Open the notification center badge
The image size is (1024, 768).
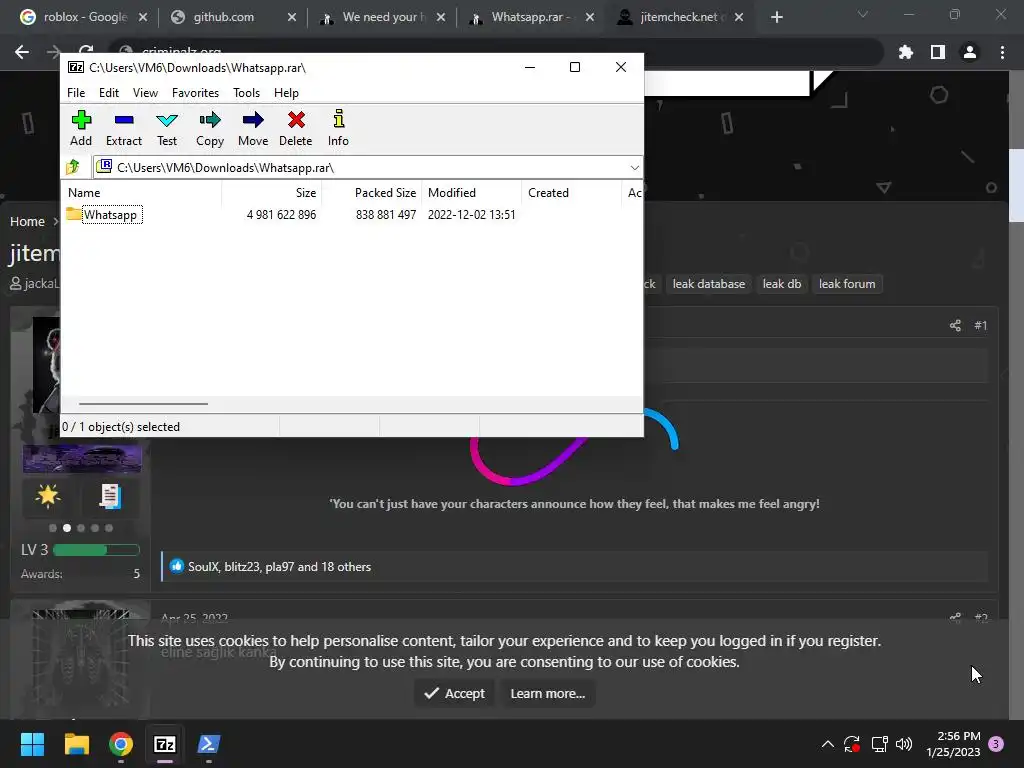(x=996, y=744)
